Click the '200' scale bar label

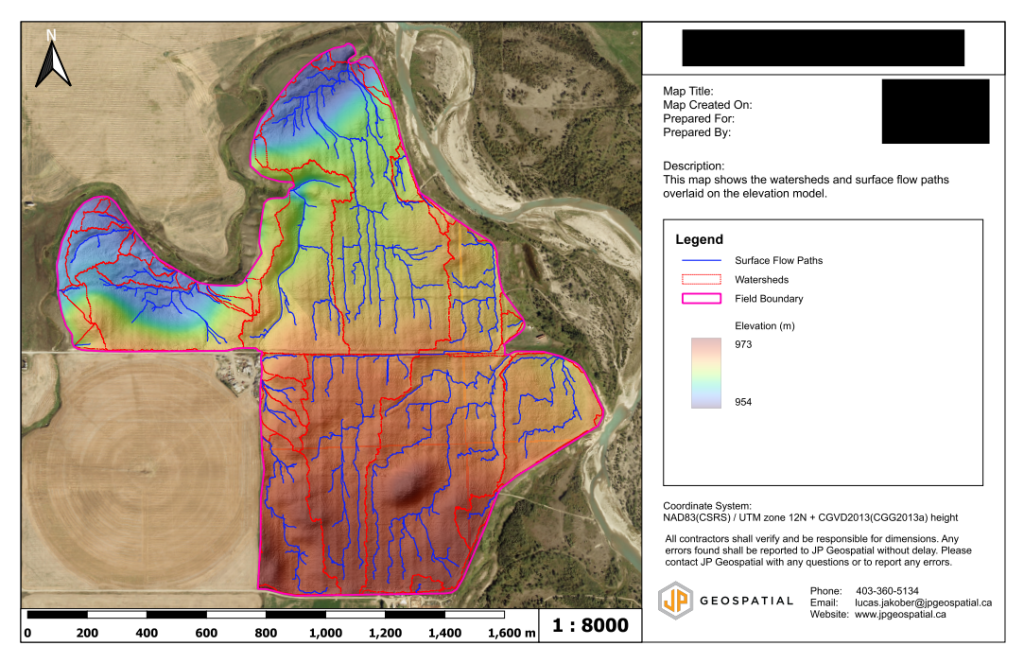point(87,633)
